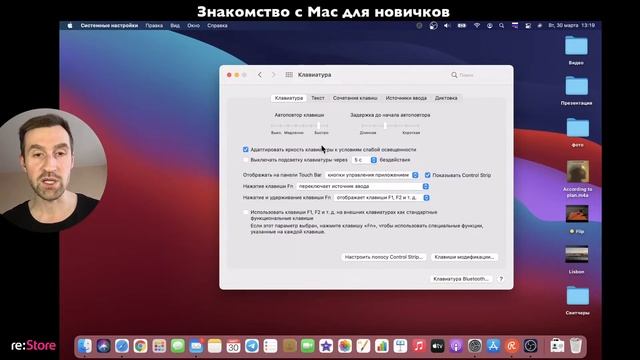Screen dimensions: 640x360
Task: Open the Вид menu
Action: click(x=175, y=25)
